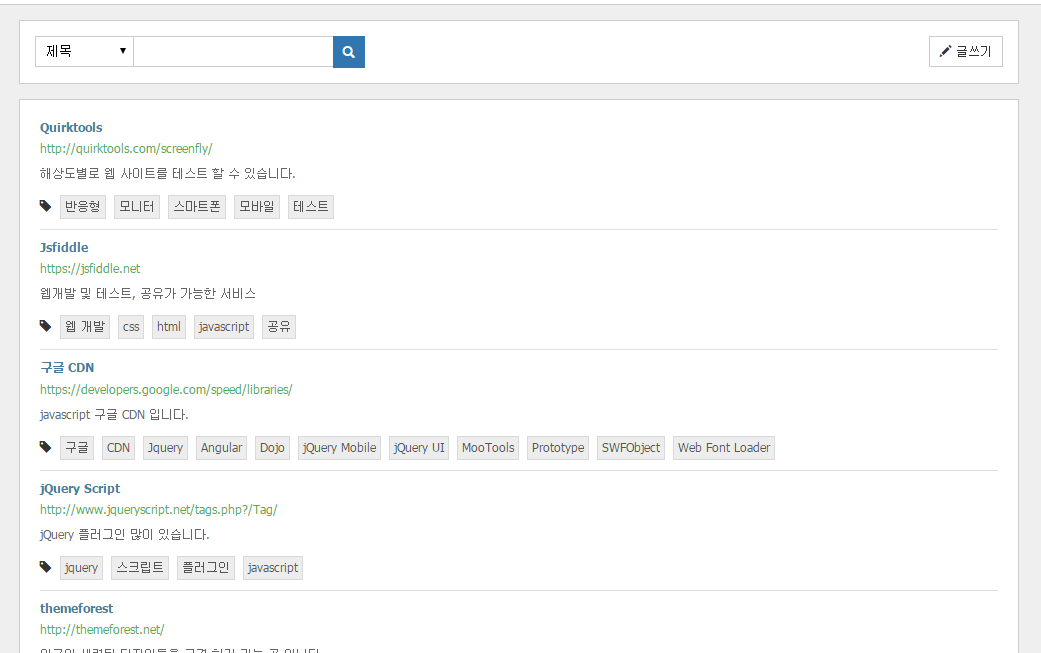
Task: Click the magnifier search button
Action: click(349, 52)
